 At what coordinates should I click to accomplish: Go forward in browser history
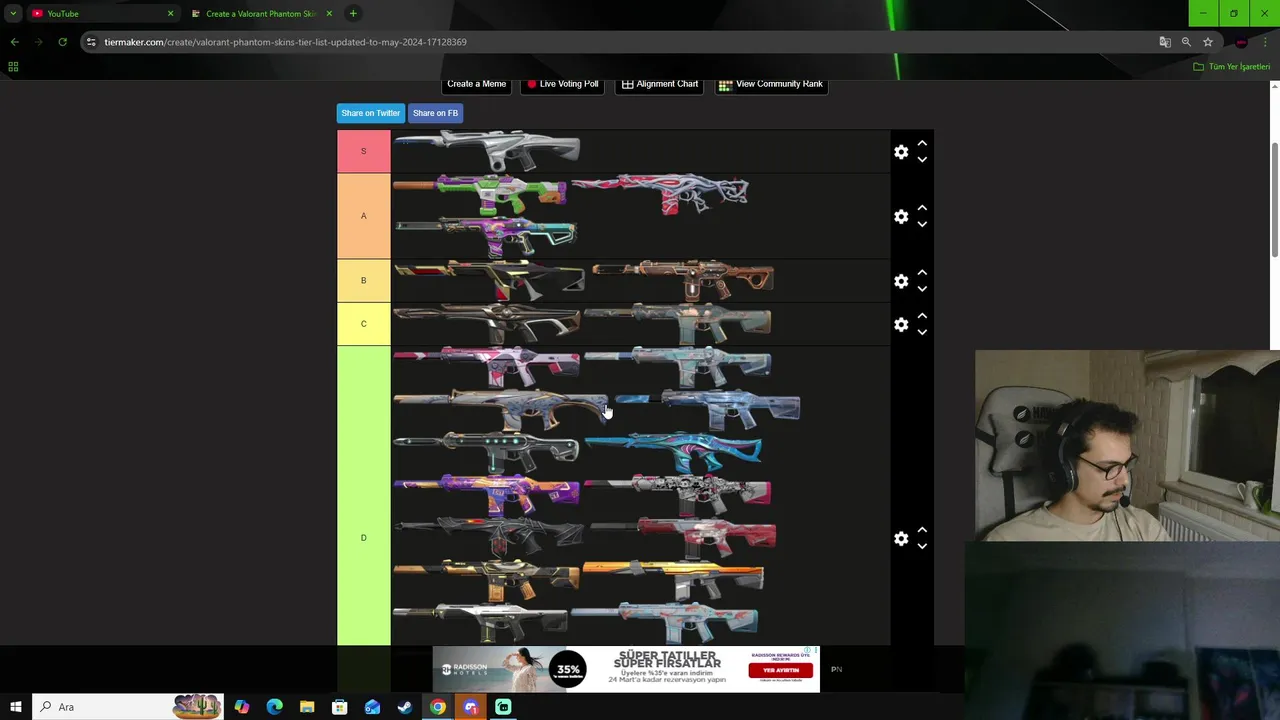(x=38, y=42)
